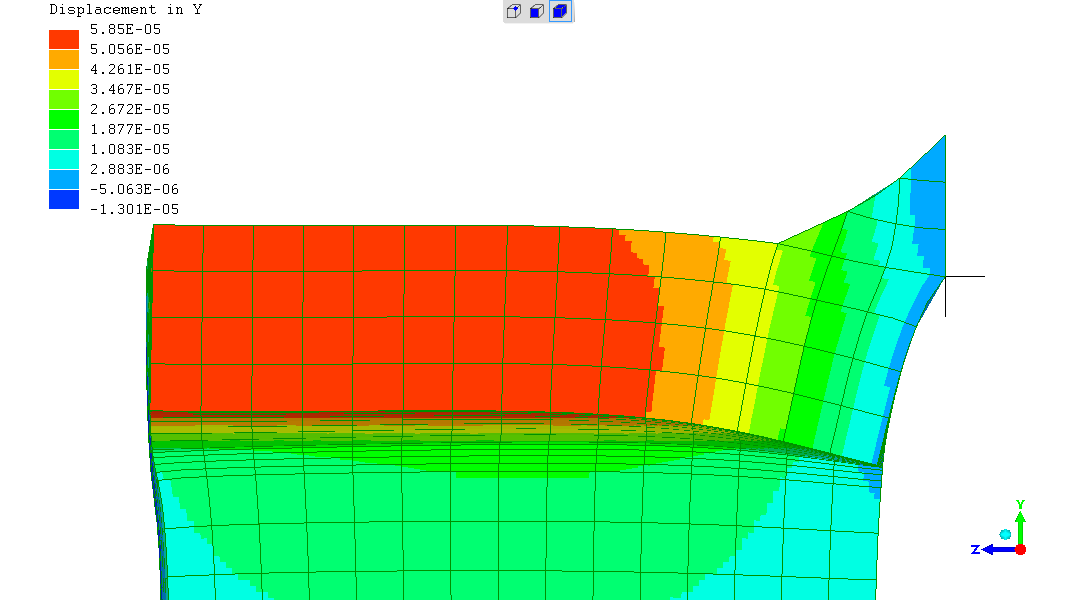The image size is (1080, 600).
Task: Click the red 5.85E-05 legend swatch
Action: [64, 39]
